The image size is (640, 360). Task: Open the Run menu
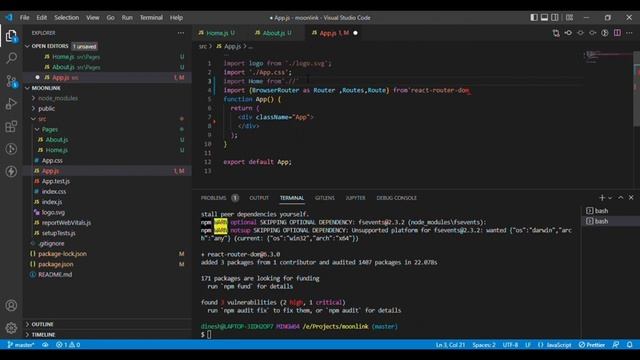point(127,18)
